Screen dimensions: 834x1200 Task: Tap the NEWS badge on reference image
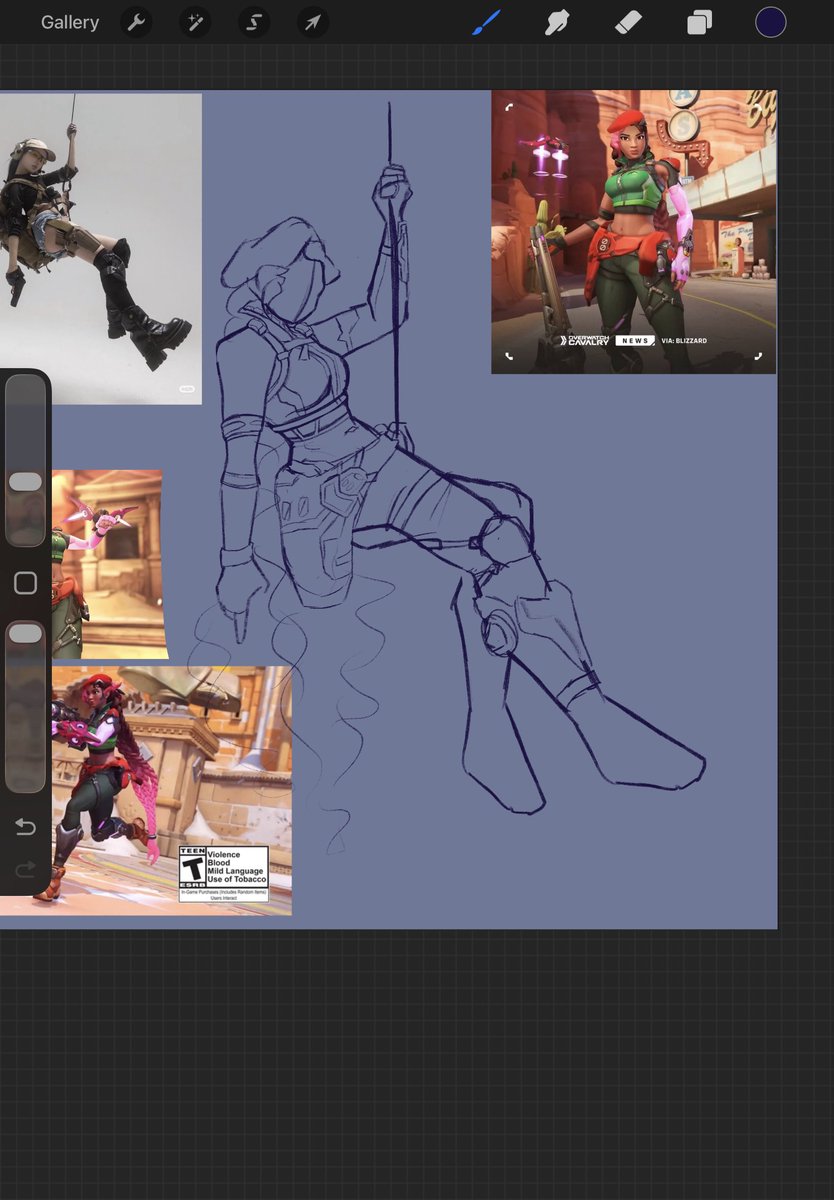634,341
